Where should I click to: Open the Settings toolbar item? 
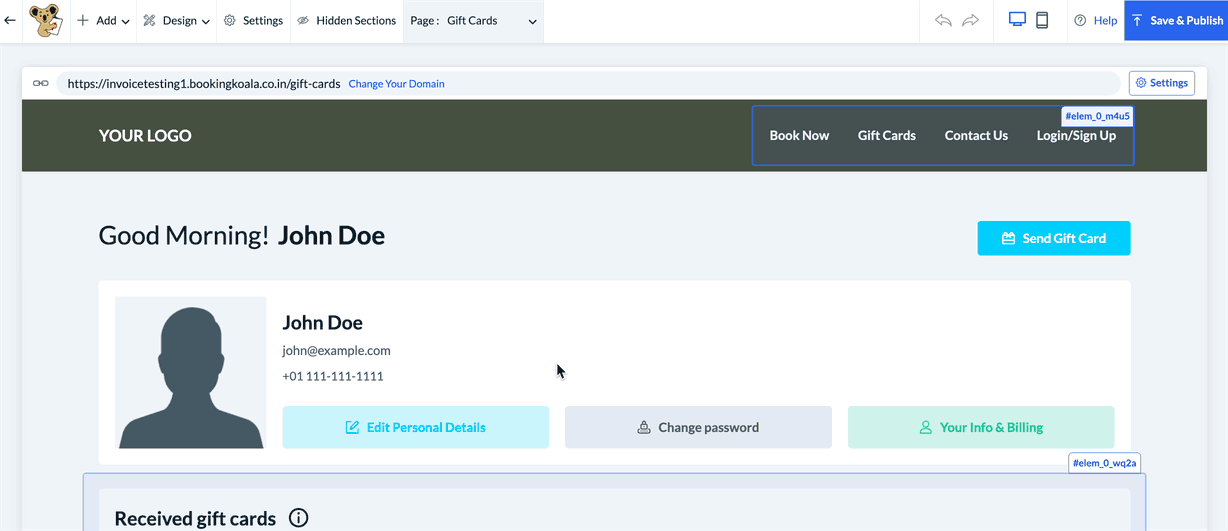click(x=253, y=20)
